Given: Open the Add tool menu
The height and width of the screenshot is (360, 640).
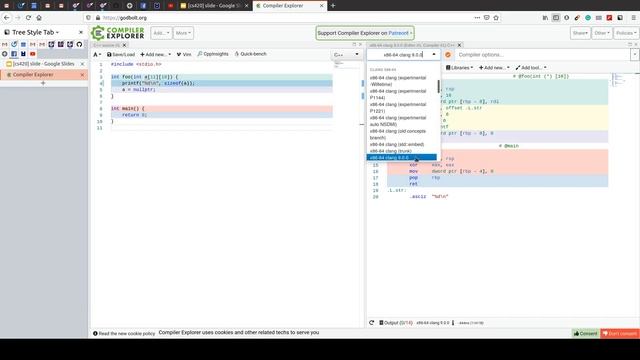Looking at the screenshot, I should click(x=531, y=67).
